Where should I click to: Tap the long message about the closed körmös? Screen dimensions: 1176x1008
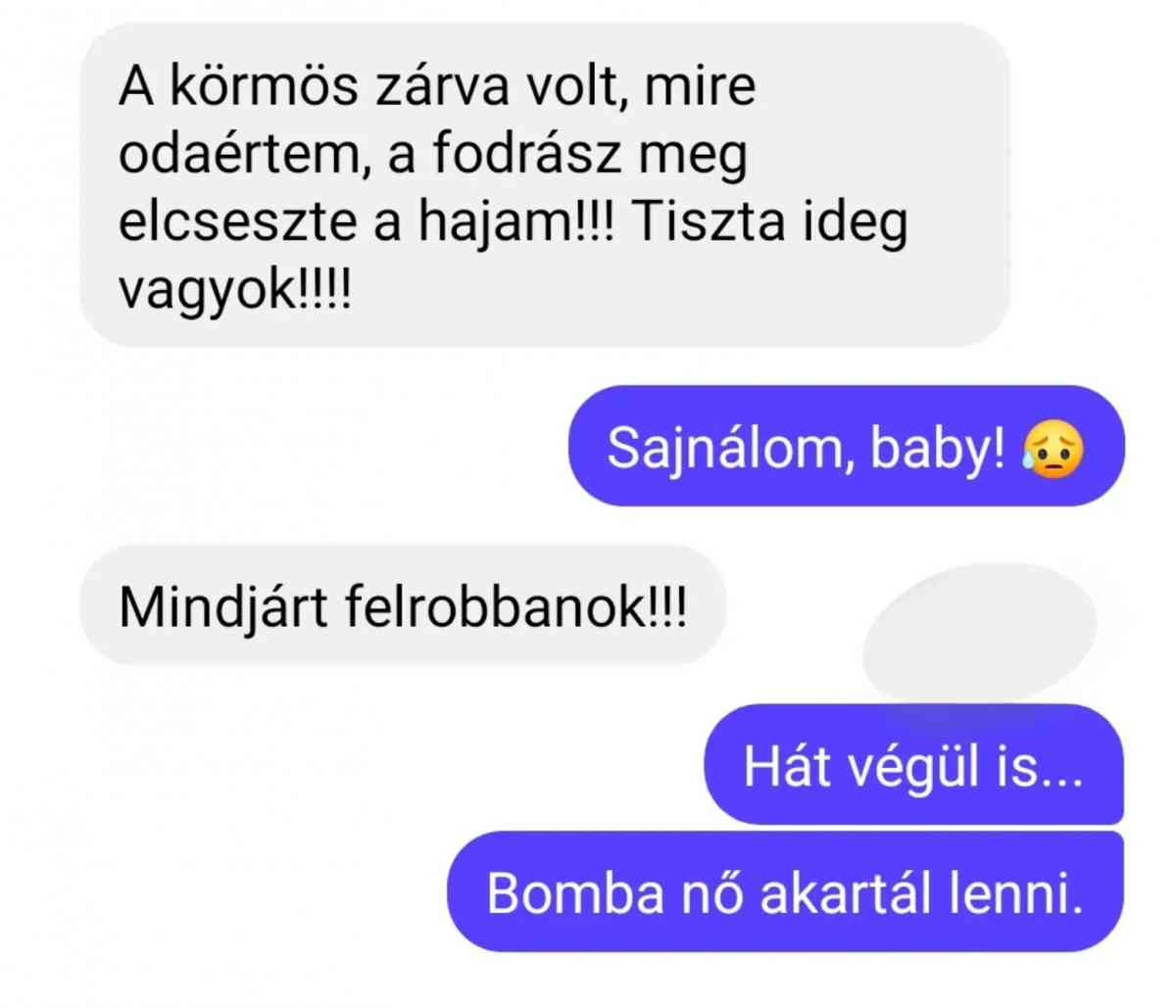click(x=545, y=184)
